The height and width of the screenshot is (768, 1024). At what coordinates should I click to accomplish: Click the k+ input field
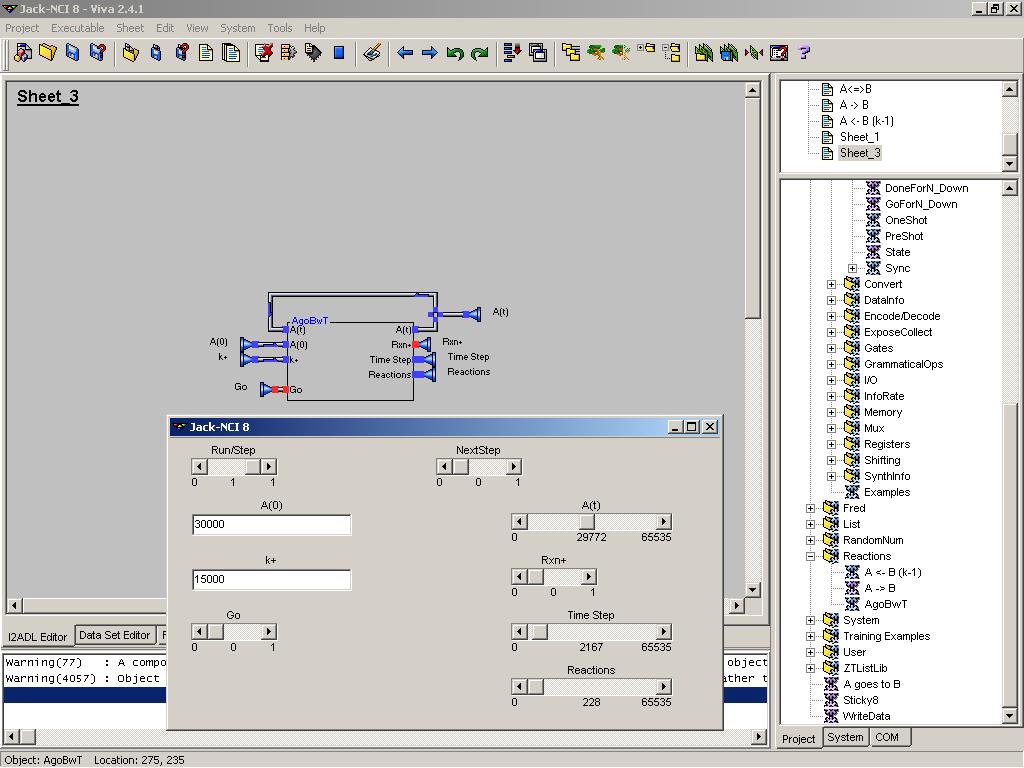[272, 579]
